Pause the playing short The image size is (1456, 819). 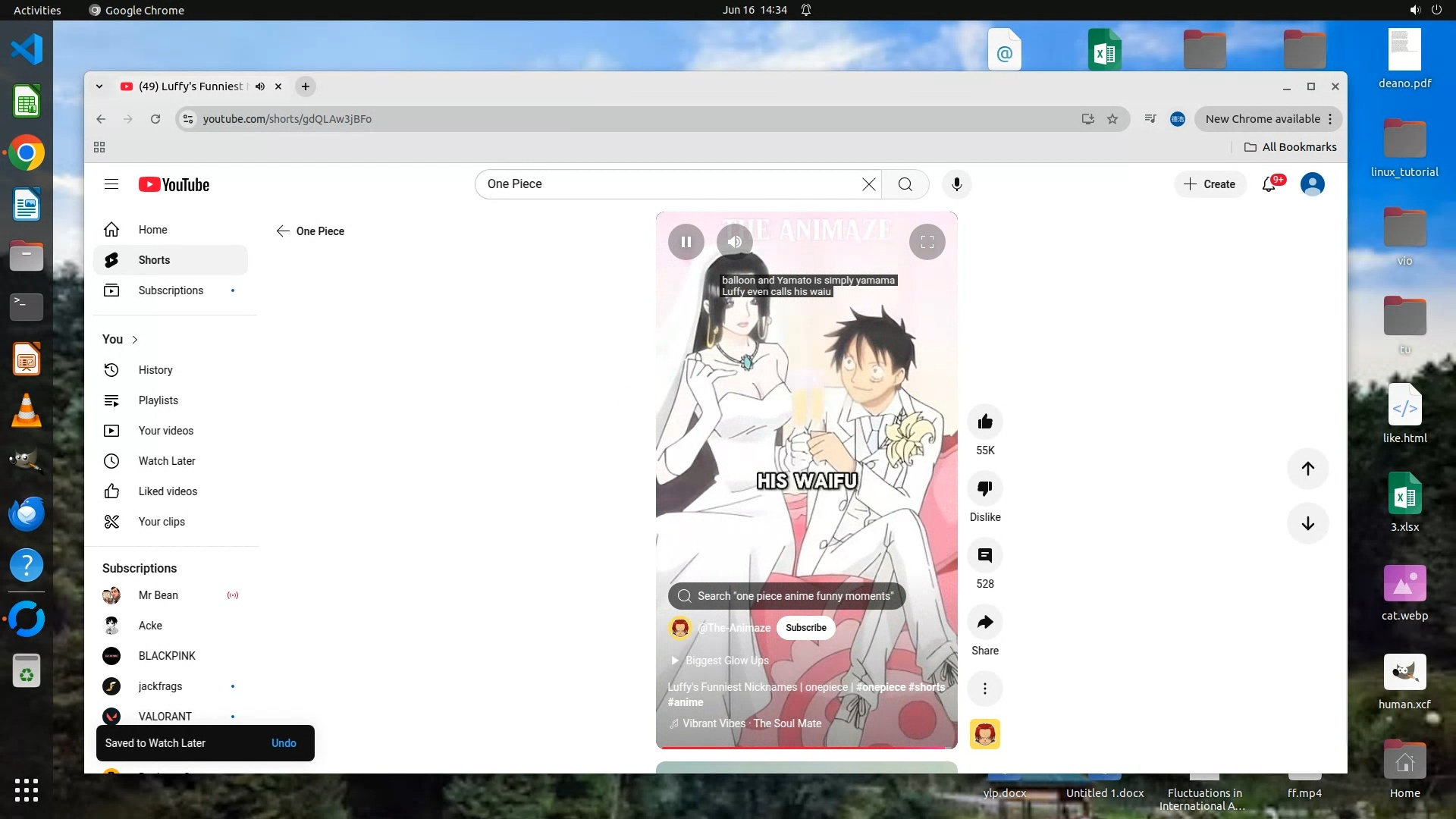[x=686, y=242]
